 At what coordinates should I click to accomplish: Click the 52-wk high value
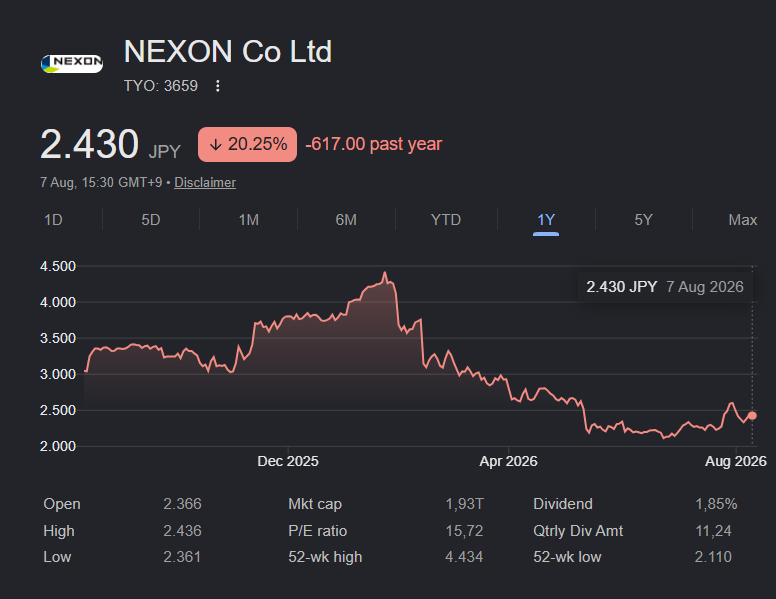(464, 557)
